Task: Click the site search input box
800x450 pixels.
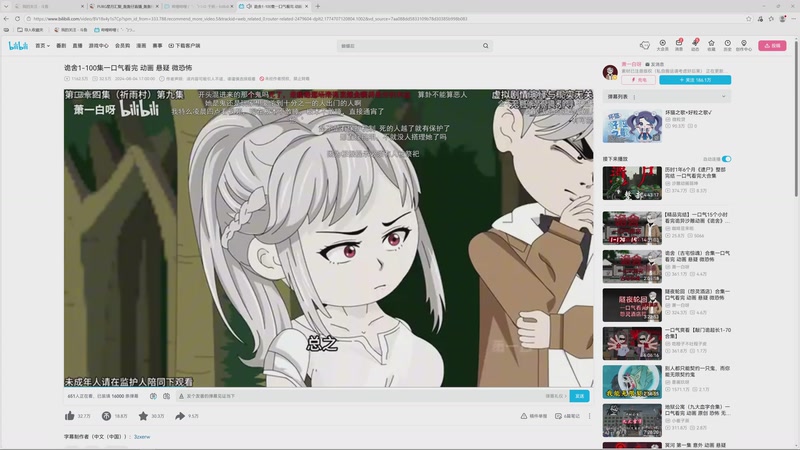Action: (x=410, y=46)
